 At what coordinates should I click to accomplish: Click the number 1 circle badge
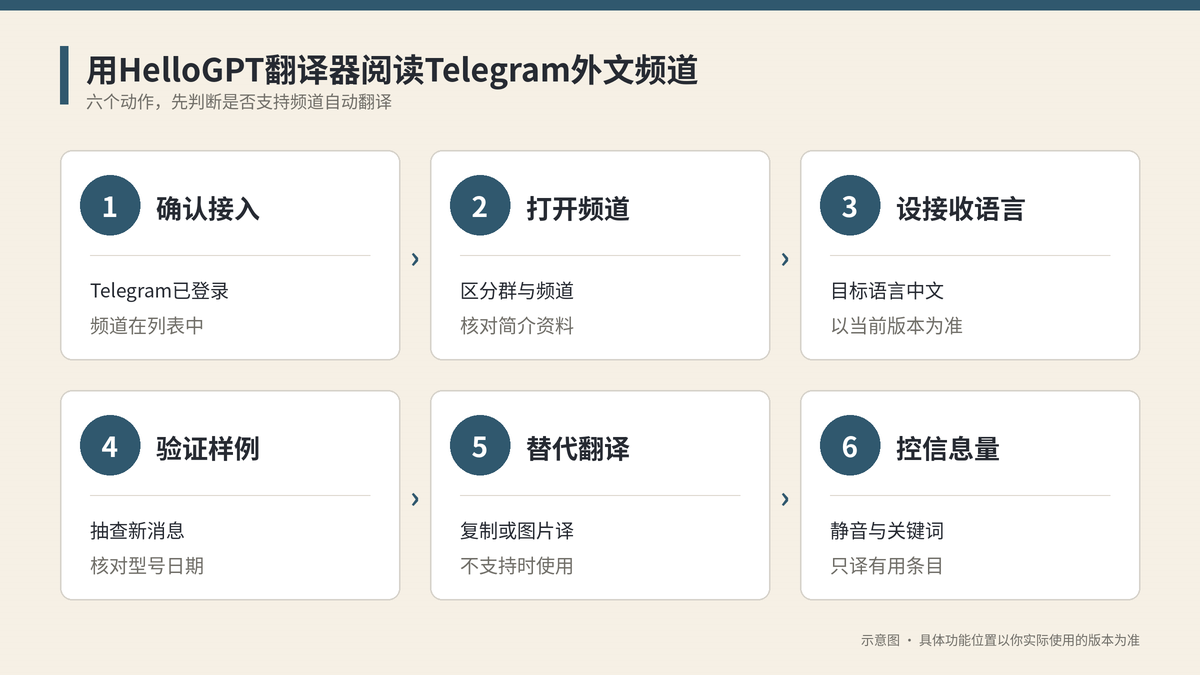point(110,206)
